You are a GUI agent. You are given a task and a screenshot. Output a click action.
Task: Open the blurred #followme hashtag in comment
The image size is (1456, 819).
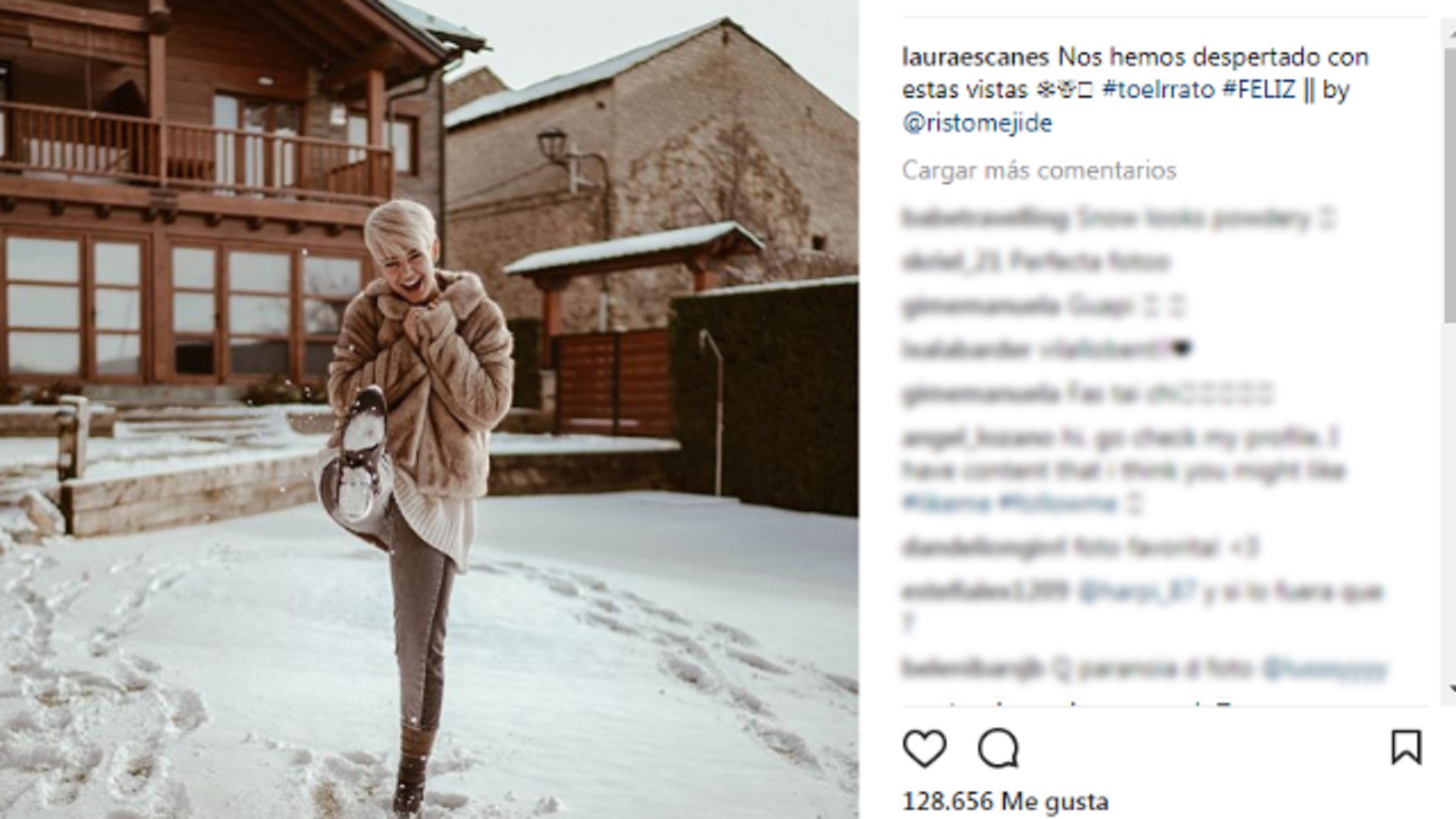click(x=1059, y=504)
